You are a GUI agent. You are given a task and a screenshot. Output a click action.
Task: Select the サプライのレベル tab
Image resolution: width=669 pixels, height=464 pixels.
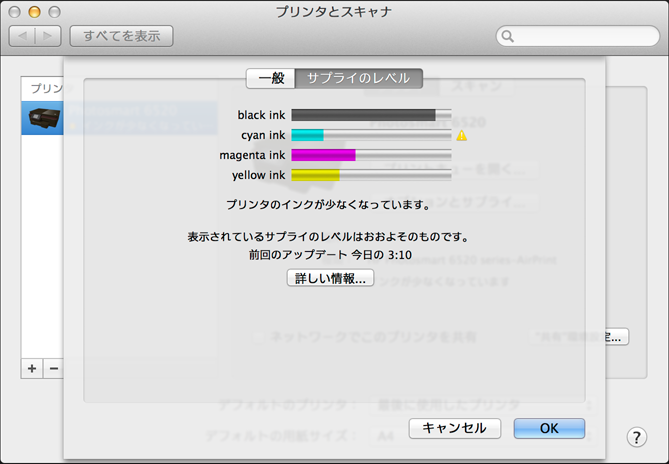tap(359, 78)
